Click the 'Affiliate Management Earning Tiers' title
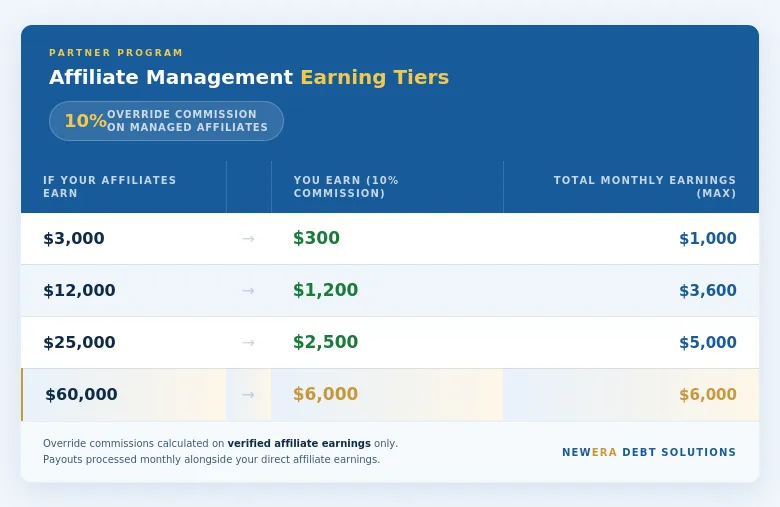 point(249,77)
